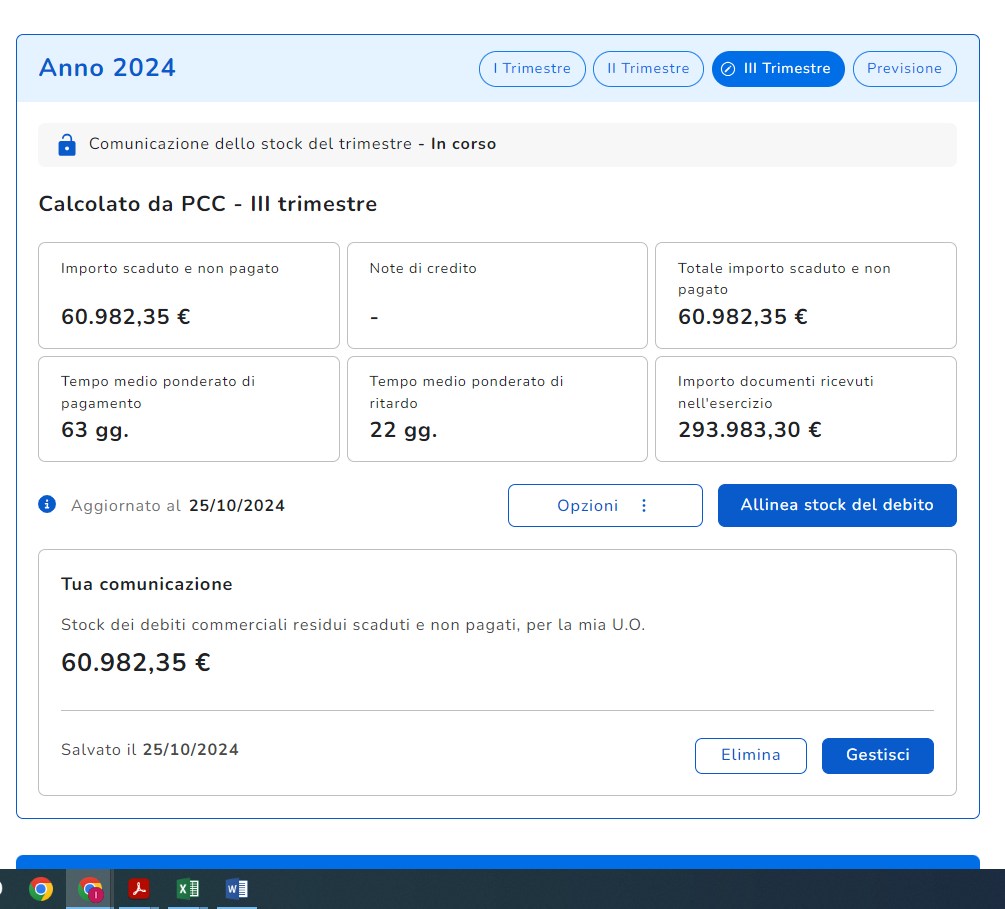Switch to the active Chrome profile window
This screenshot has width=1005, height=909.
pyautogui.click(x=90, y=888)
